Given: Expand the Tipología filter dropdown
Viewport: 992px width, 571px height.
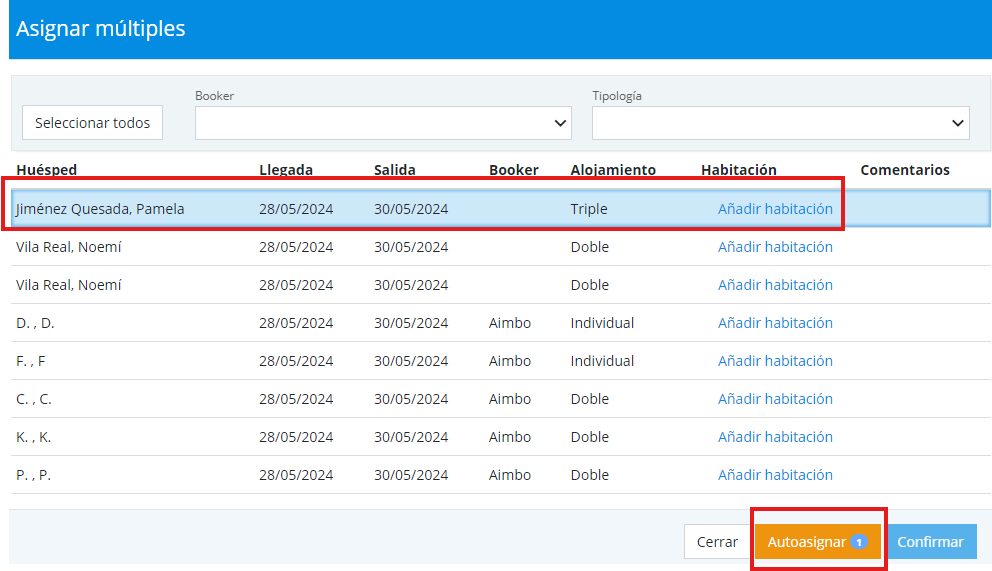Looking at the screenshot, I should coord(780,123).
